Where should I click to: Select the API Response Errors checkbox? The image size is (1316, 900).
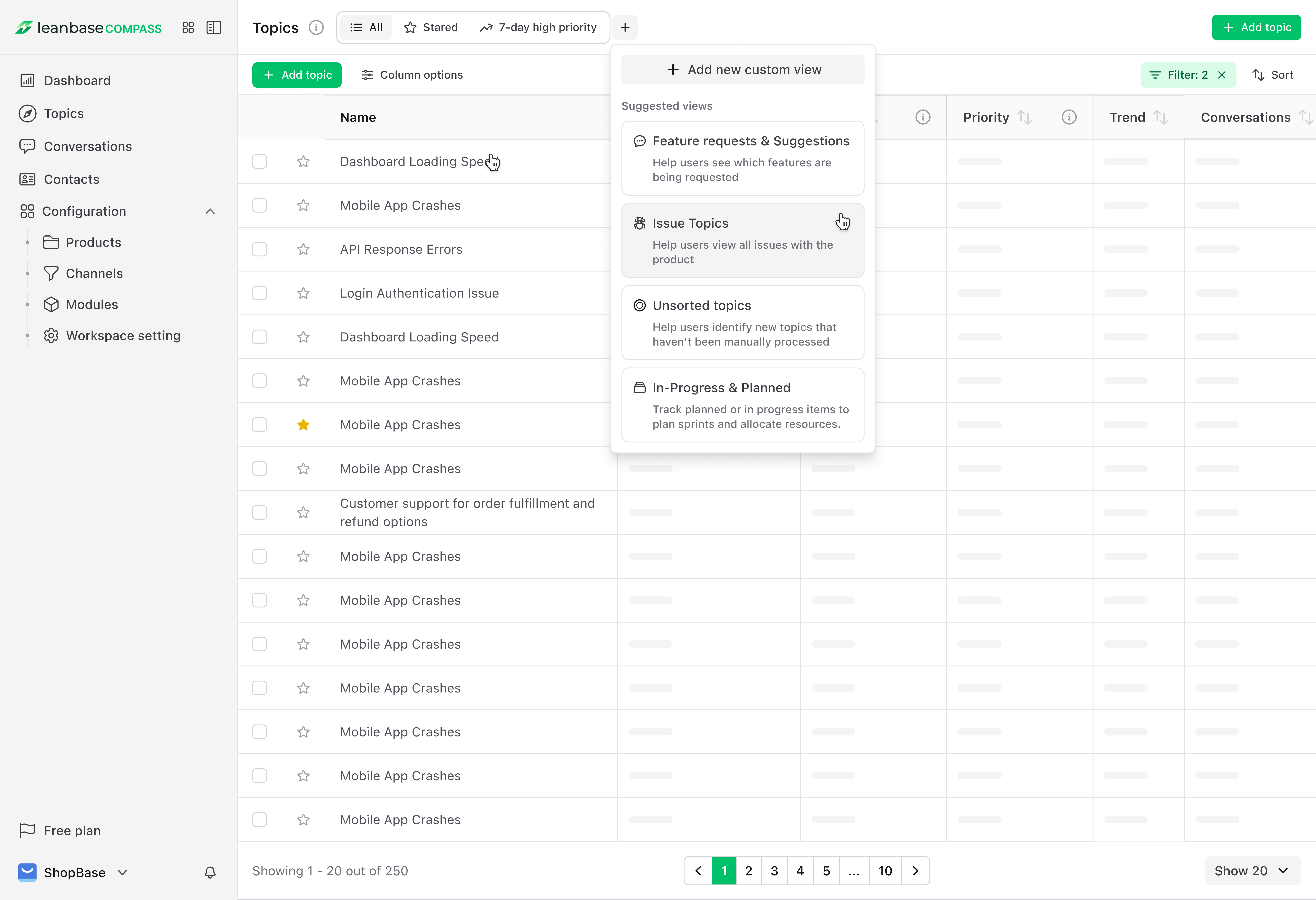259,249
